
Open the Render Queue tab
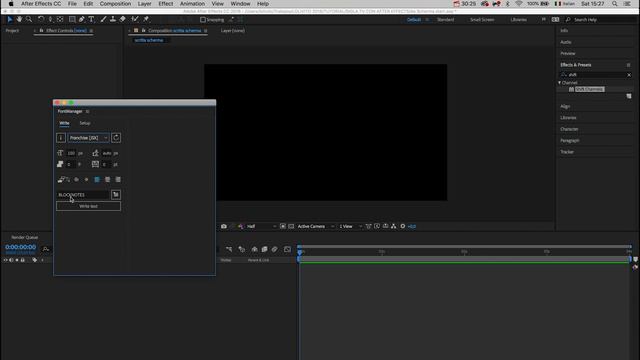[24, 237]
